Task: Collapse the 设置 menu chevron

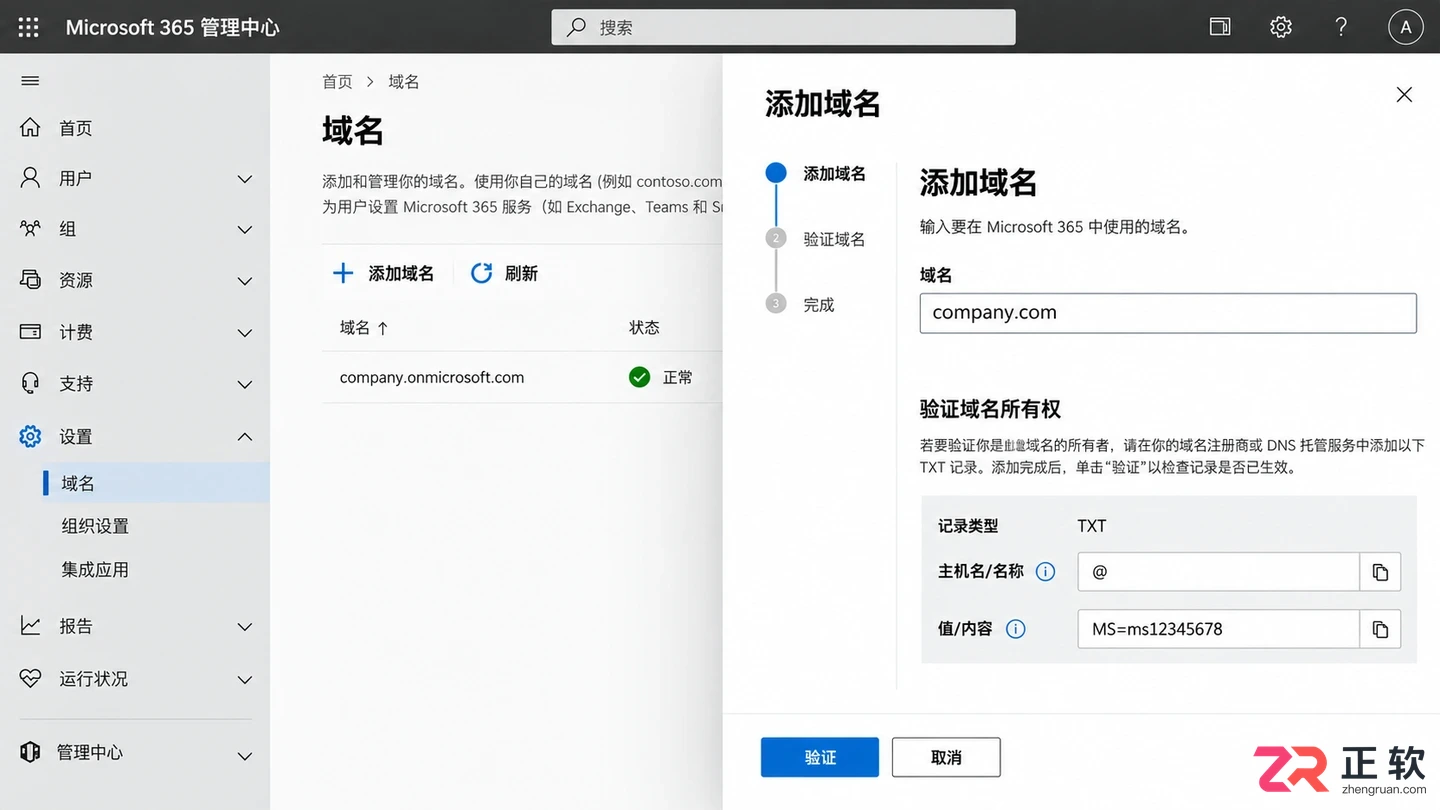Action: [245, 437]
